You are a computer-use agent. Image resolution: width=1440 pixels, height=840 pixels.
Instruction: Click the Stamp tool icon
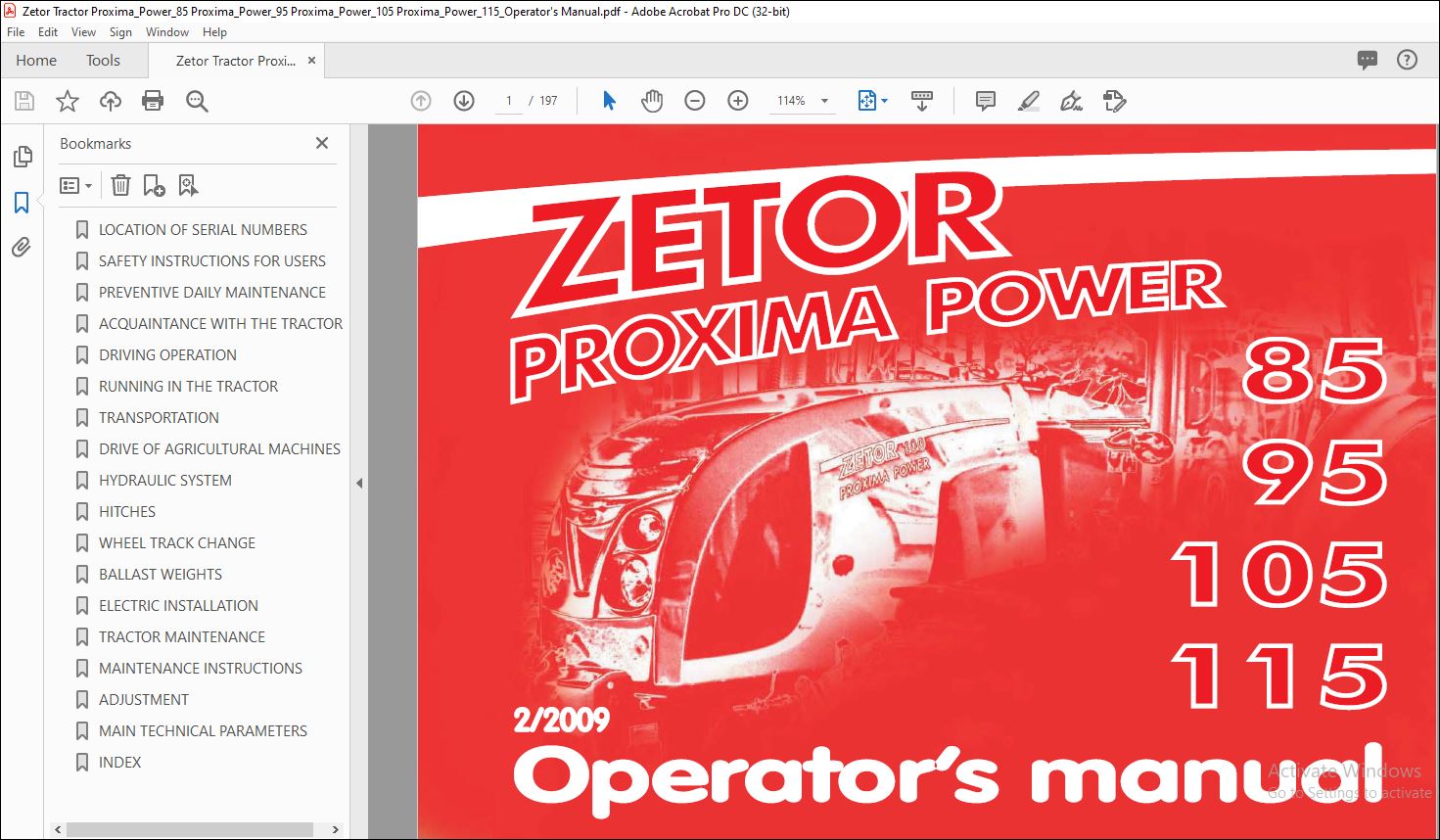pos(1114,101)
